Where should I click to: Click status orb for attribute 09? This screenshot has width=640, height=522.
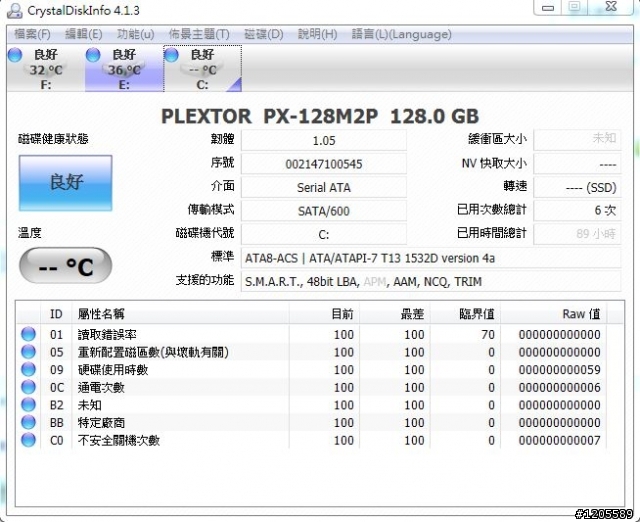(28, 369)
